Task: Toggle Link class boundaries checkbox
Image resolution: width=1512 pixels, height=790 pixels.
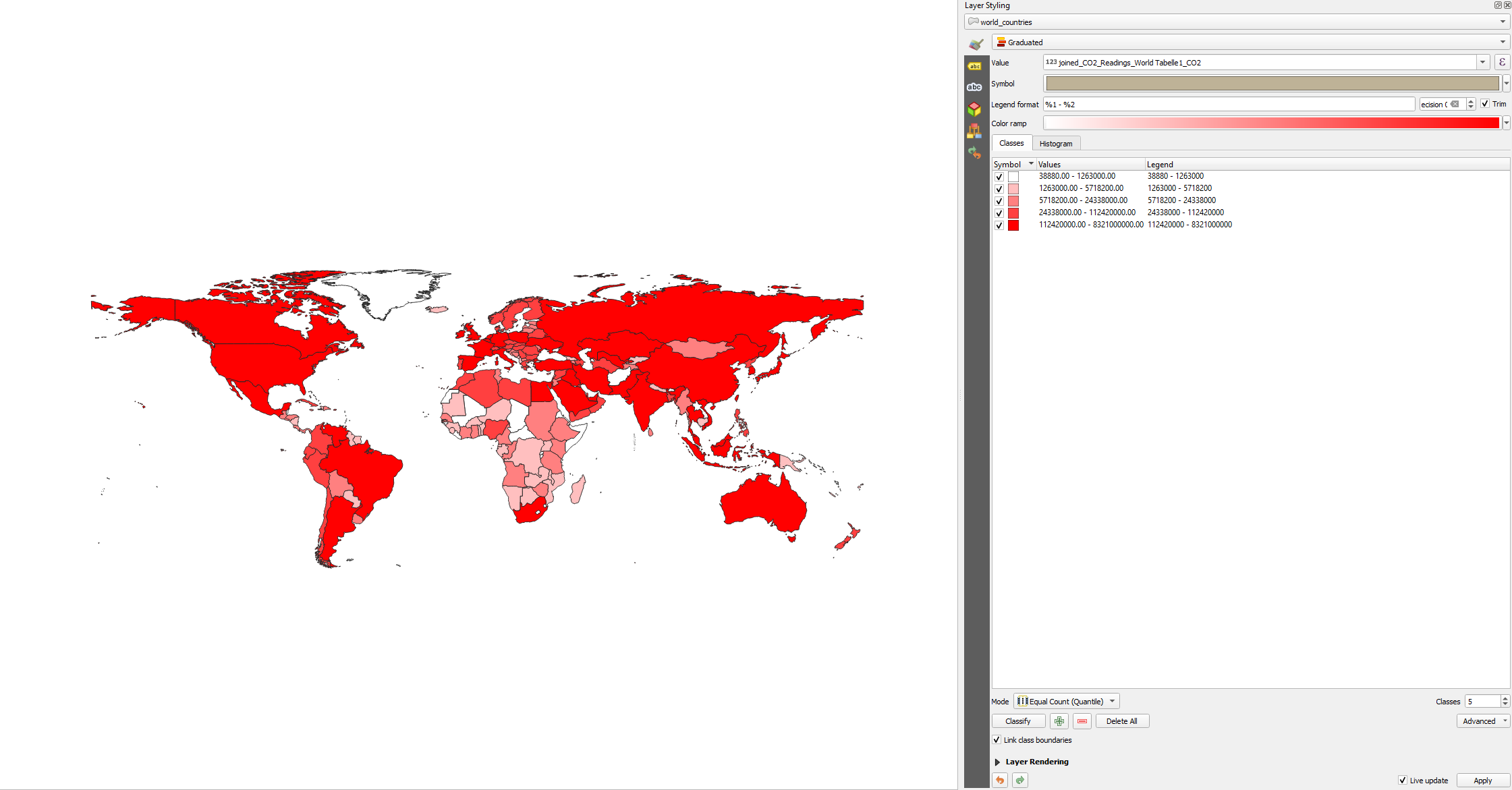Action: pos(997,740)
